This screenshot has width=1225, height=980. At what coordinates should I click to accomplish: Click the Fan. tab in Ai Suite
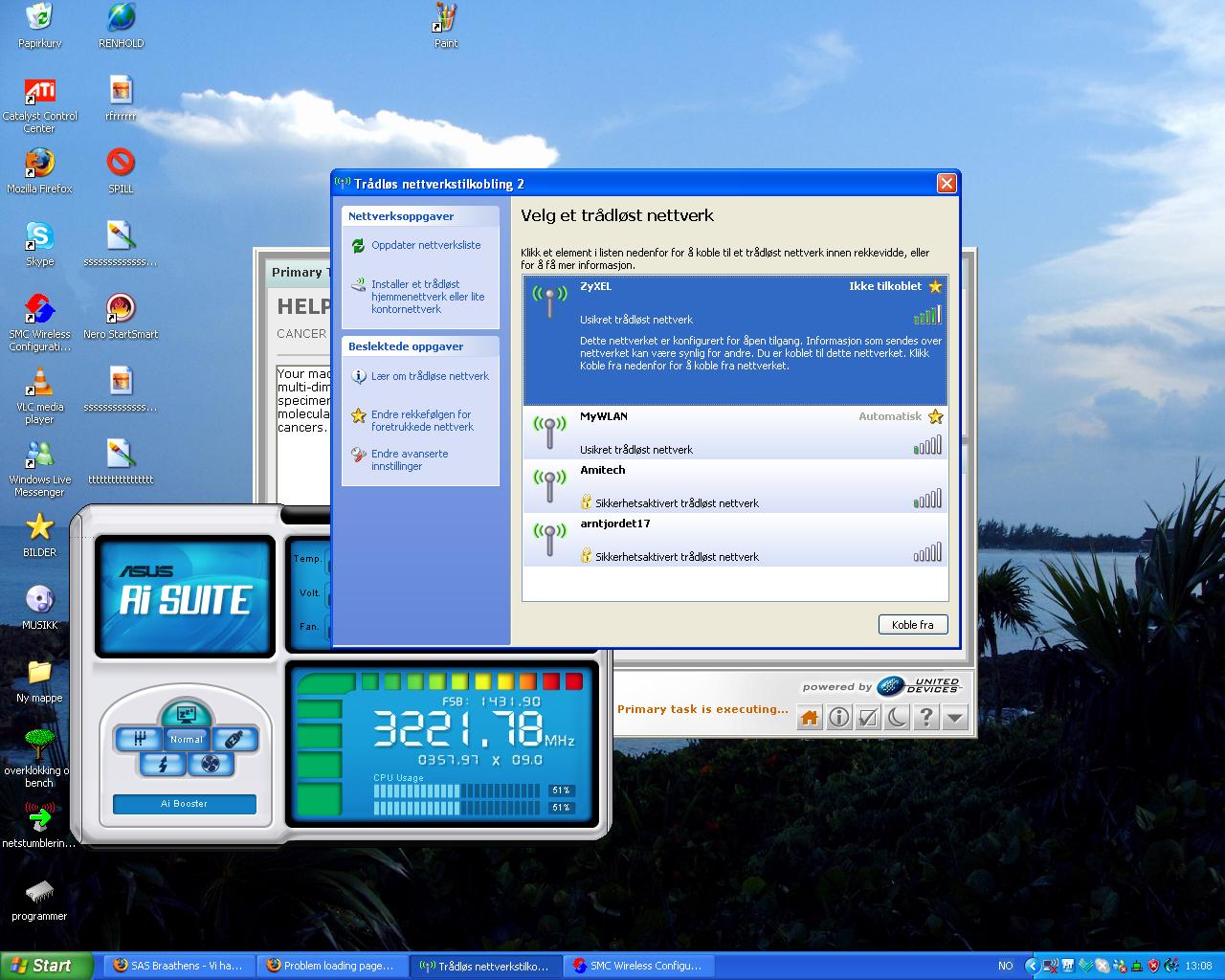(x=308, y=627)
